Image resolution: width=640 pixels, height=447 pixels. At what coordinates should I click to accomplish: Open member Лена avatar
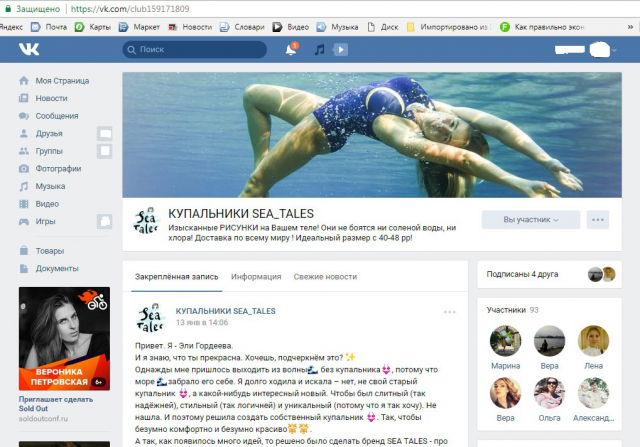click(x=593, y=341)
